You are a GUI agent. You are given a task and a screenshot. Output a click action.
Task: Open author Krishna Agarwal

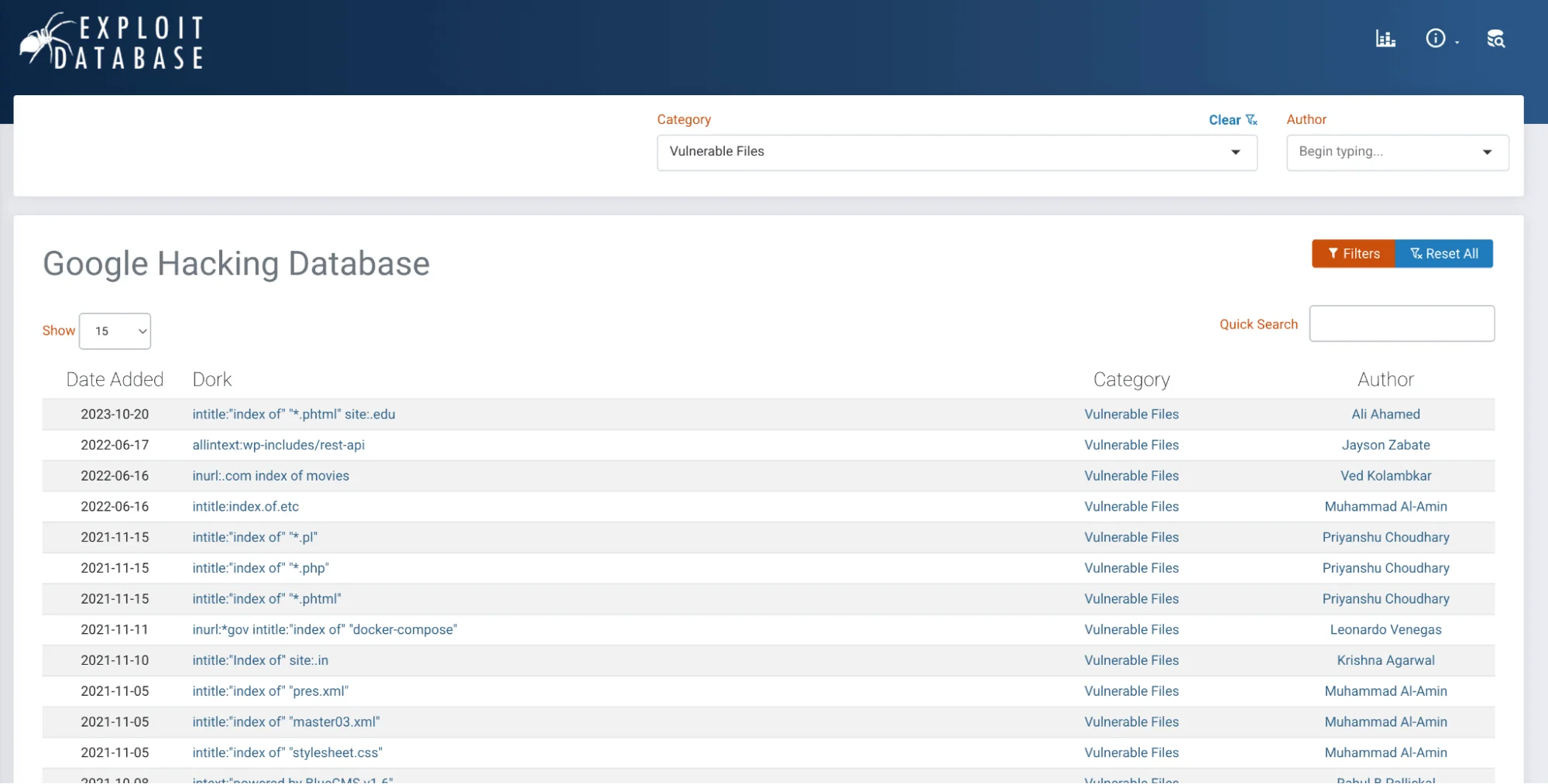pos(1385,660)
